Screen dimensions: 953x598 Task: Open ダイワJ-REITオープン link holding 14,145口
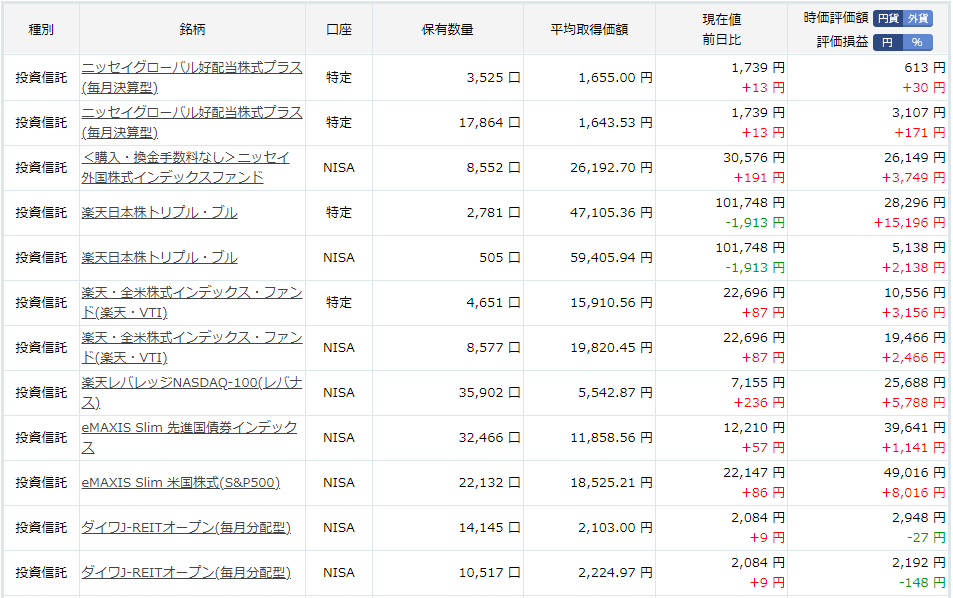pyautogui.click(x=186, y=528)
